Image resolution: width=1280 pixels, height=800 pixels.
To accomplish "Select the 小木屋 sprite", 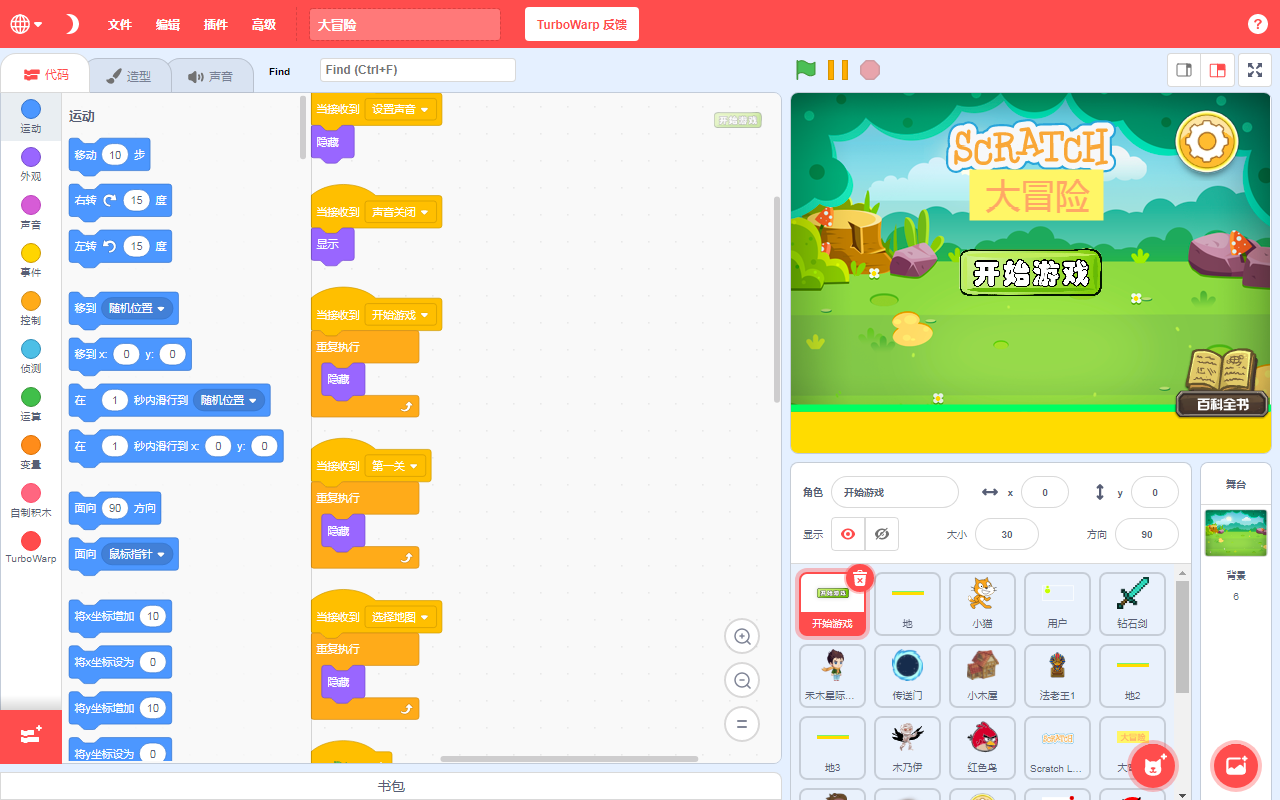I will click(x=982, y=675).
